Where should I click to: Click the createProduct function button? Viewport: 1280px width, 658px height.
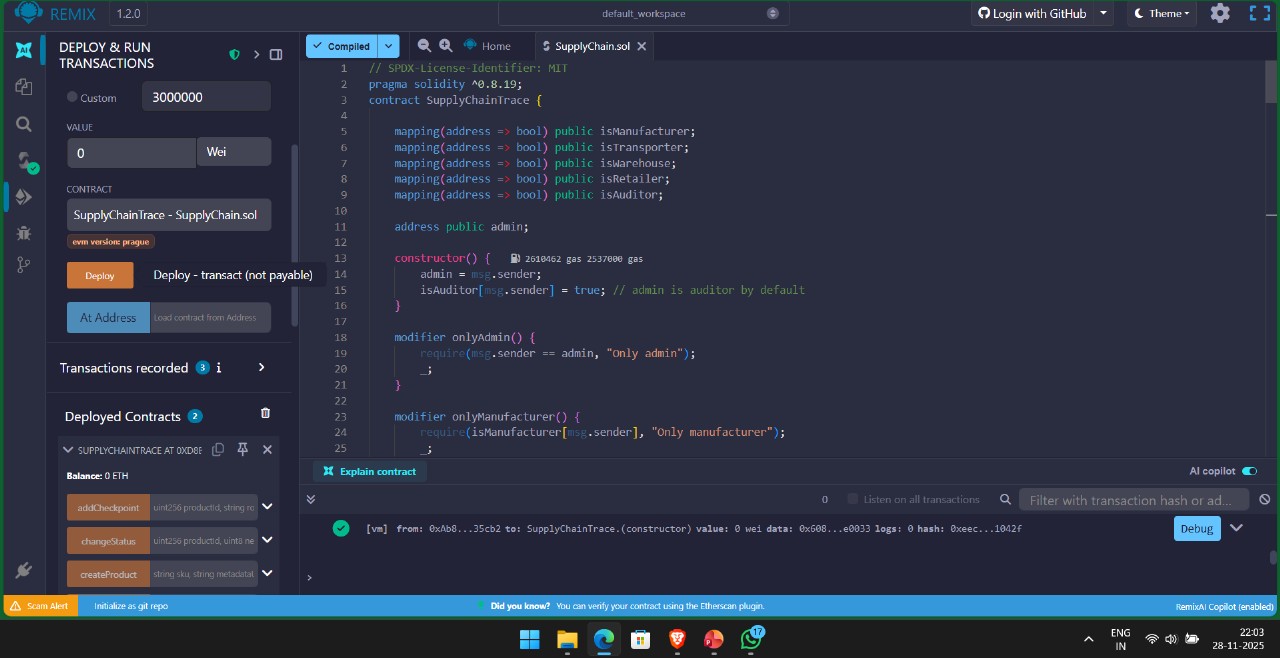point(108,574)
